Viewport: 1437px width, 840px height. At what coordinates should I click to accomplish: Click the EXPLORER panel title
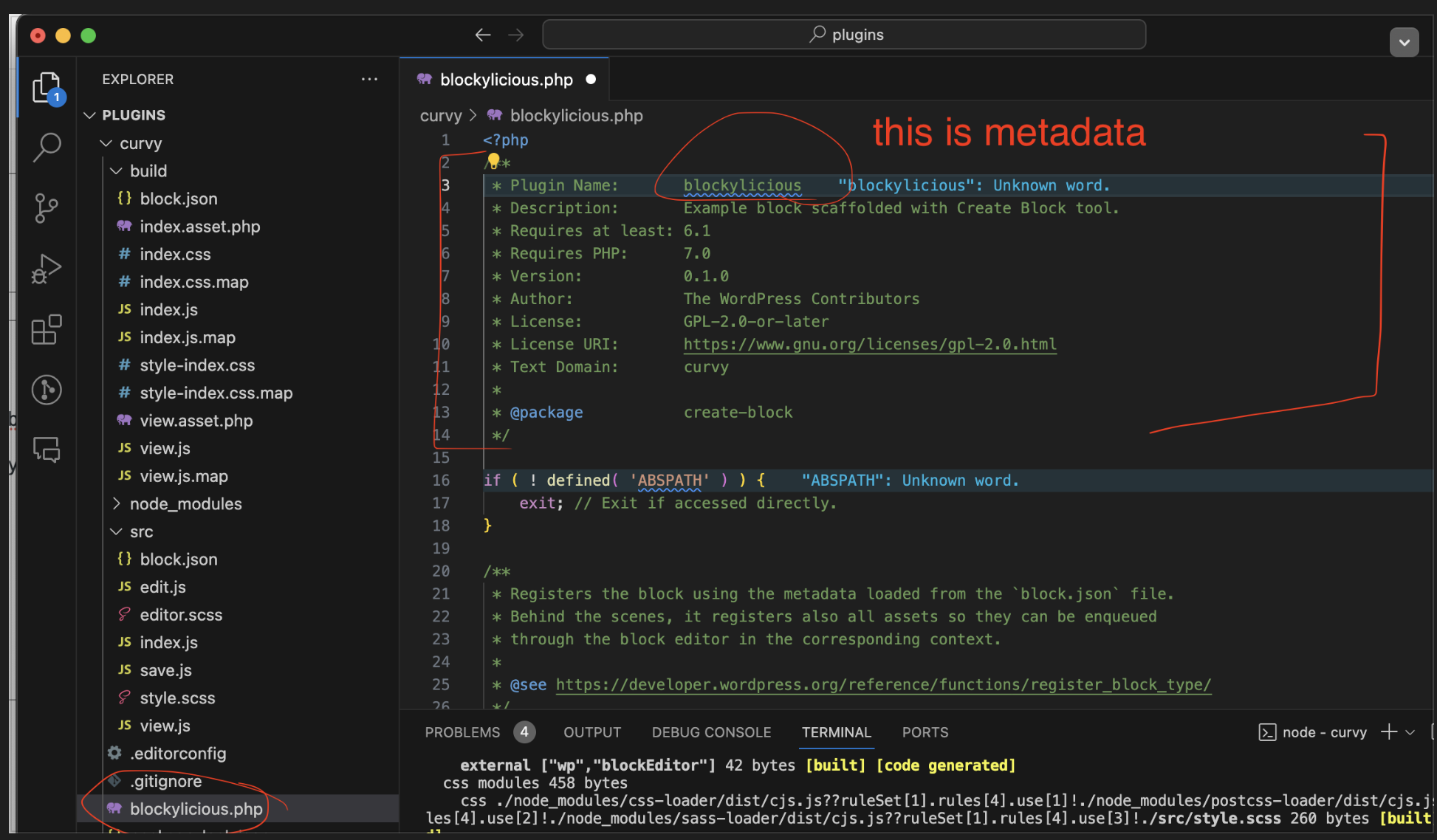click(x=138, y=79)
